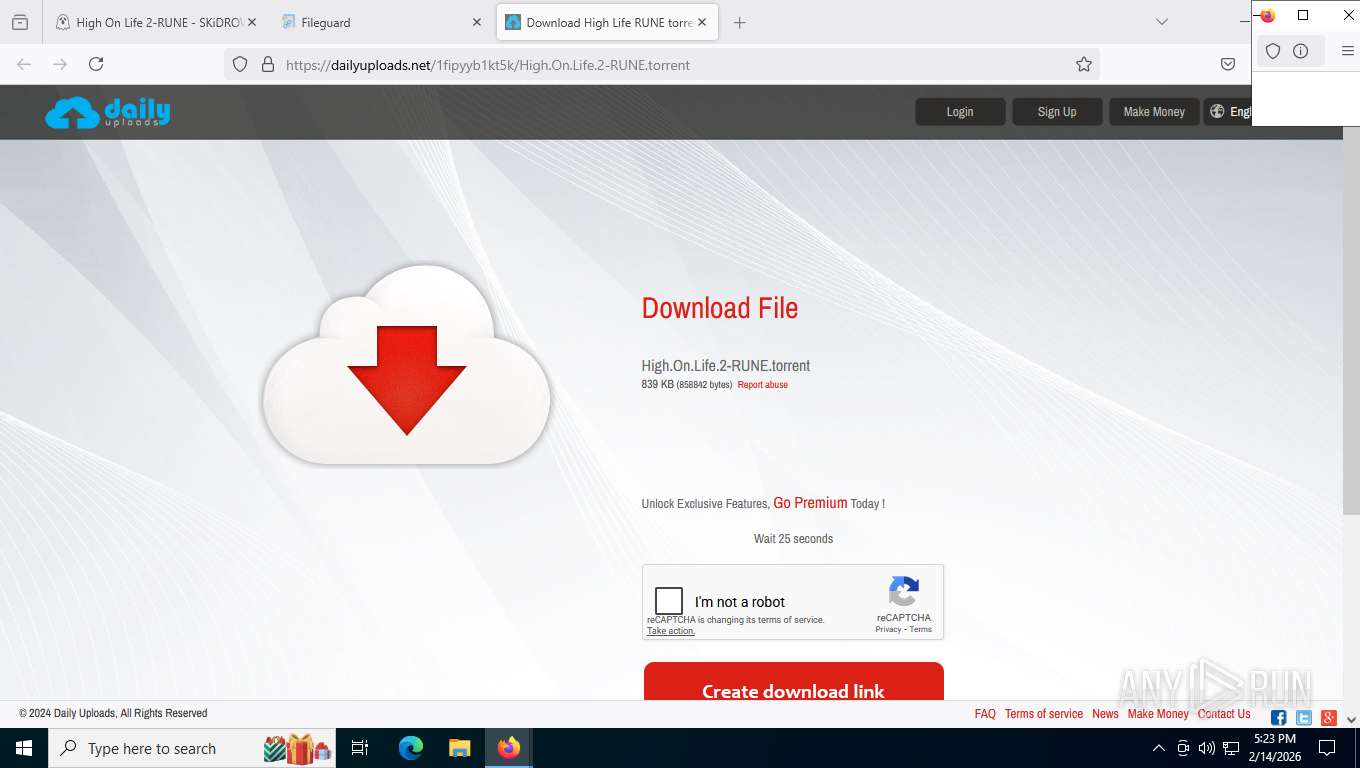1360x768 pixels.
Task: Open tracking protection shield in address bar
Action: (240, 64)
